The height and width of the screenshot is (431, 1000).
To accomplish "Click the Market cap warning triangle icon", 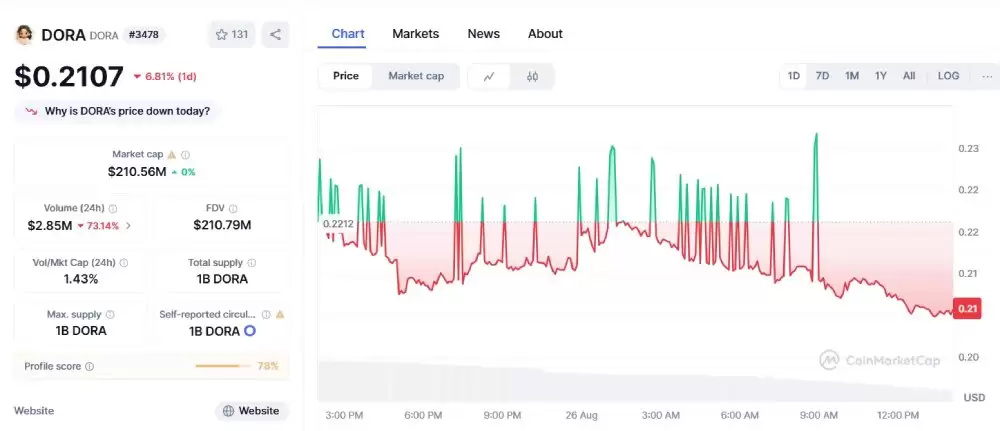I will 172,155.
